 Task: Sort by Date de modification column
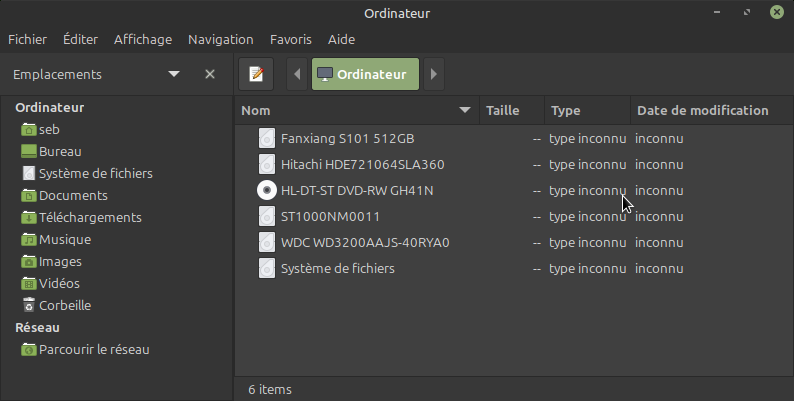click(x=702, y=111)
